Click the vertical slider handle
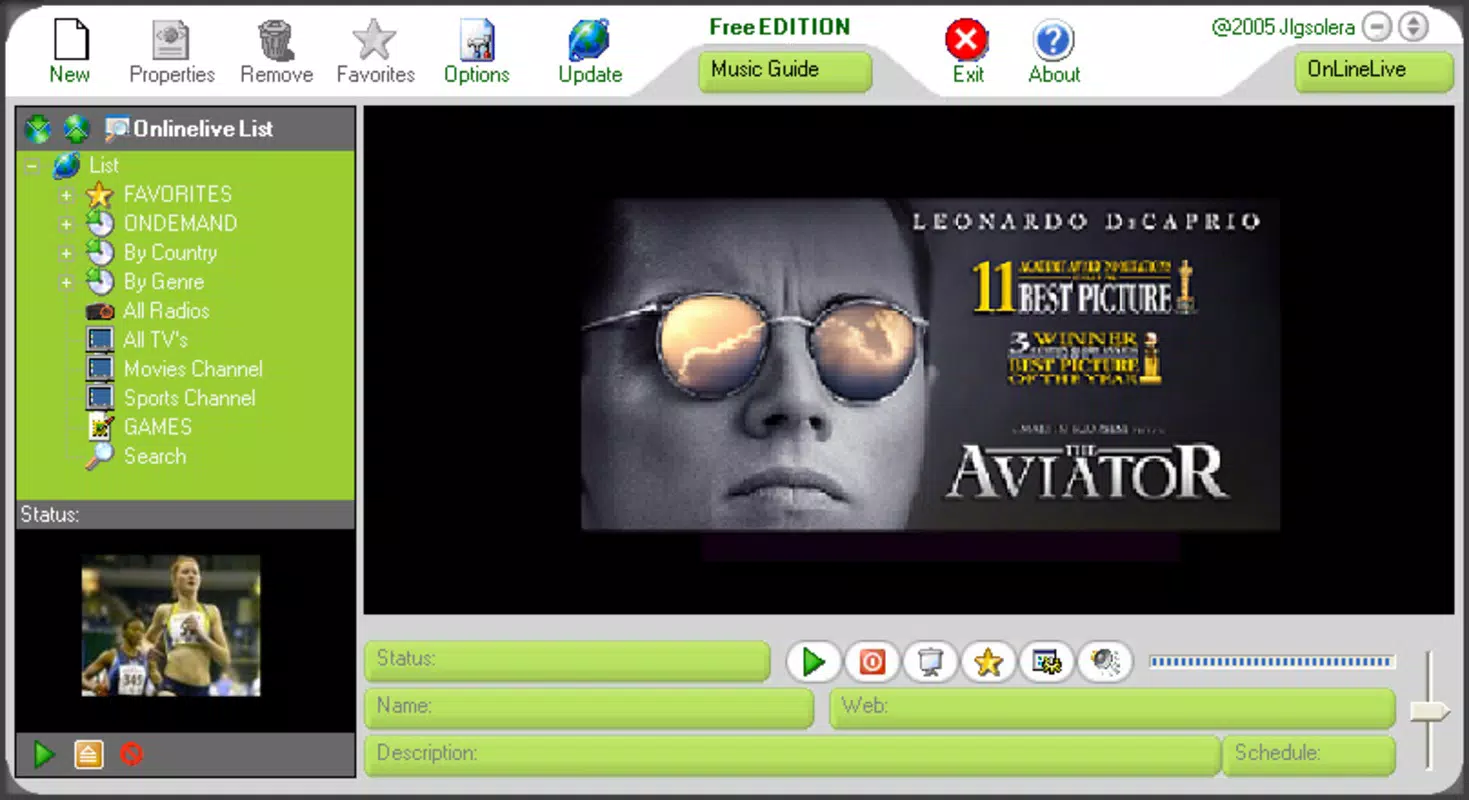Viewport: 1469px width, 800px height. (1430, 711)
